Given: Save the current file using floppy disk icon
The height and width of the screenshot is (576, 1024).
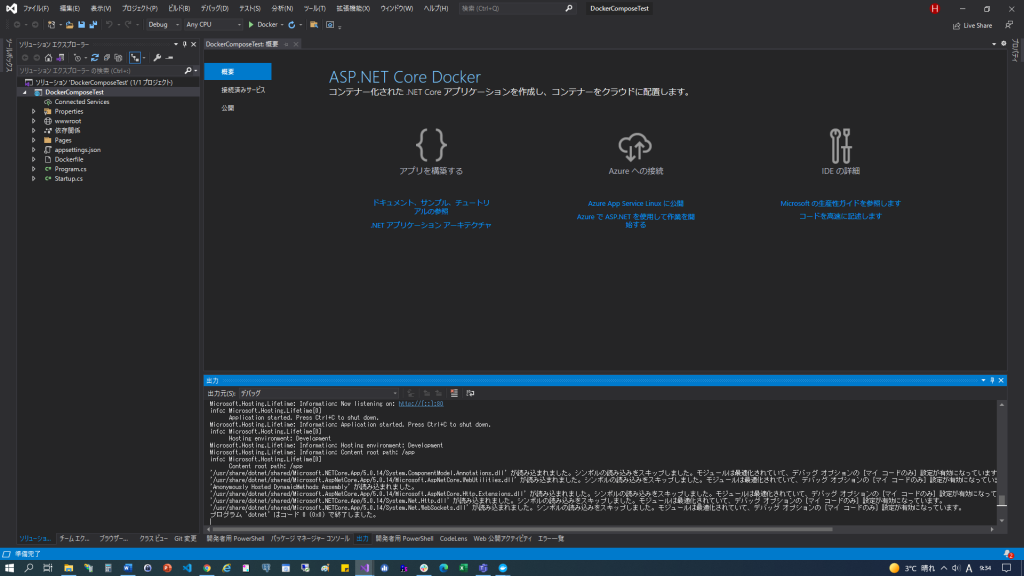Looking at the screenshot, I should [x=82, y=25].
